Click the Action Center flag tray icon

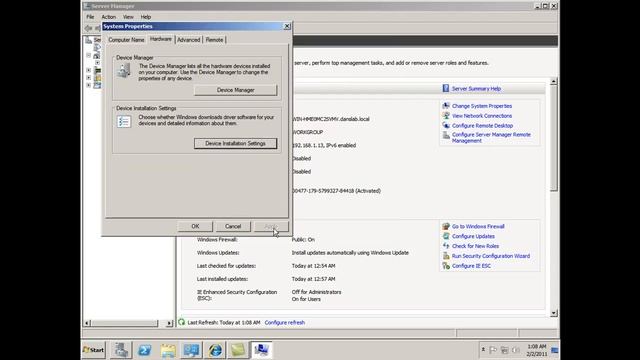click(x=493, y=350)
